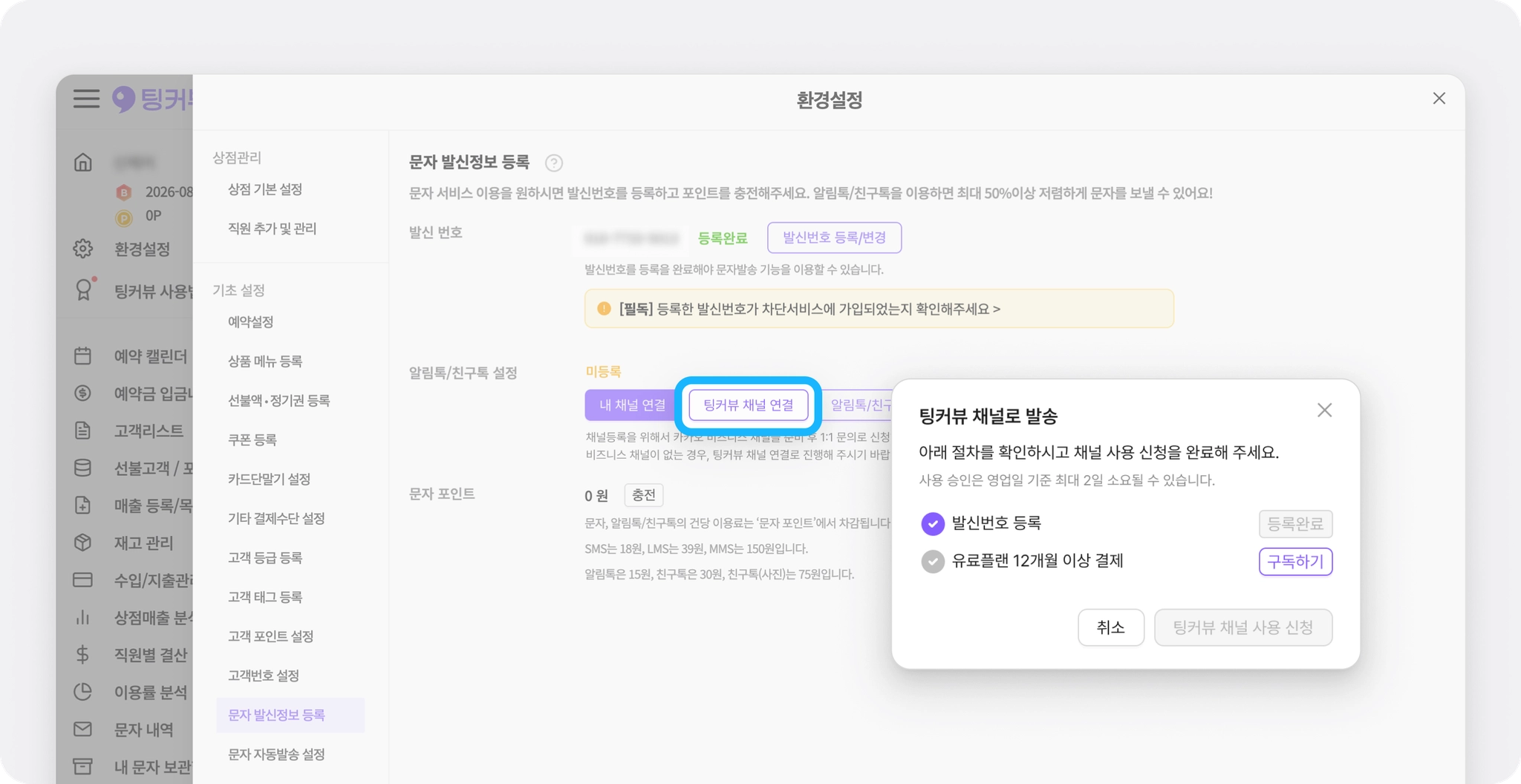Select the highlighted 문자 발신정보 등록 item
This screenshot has width=1521, height=784.
(x=290, y=715)
